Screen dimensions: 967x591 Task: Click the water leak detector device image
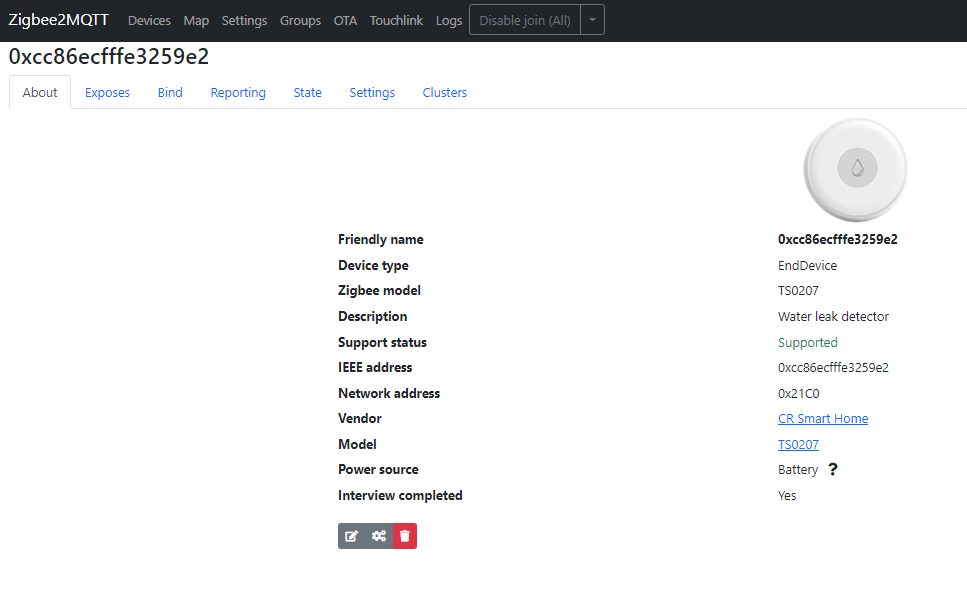(855, 170)
